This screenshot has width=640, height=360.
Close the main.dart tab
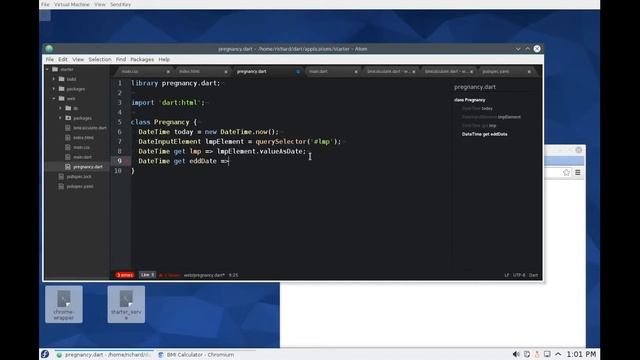pos(356,72)
